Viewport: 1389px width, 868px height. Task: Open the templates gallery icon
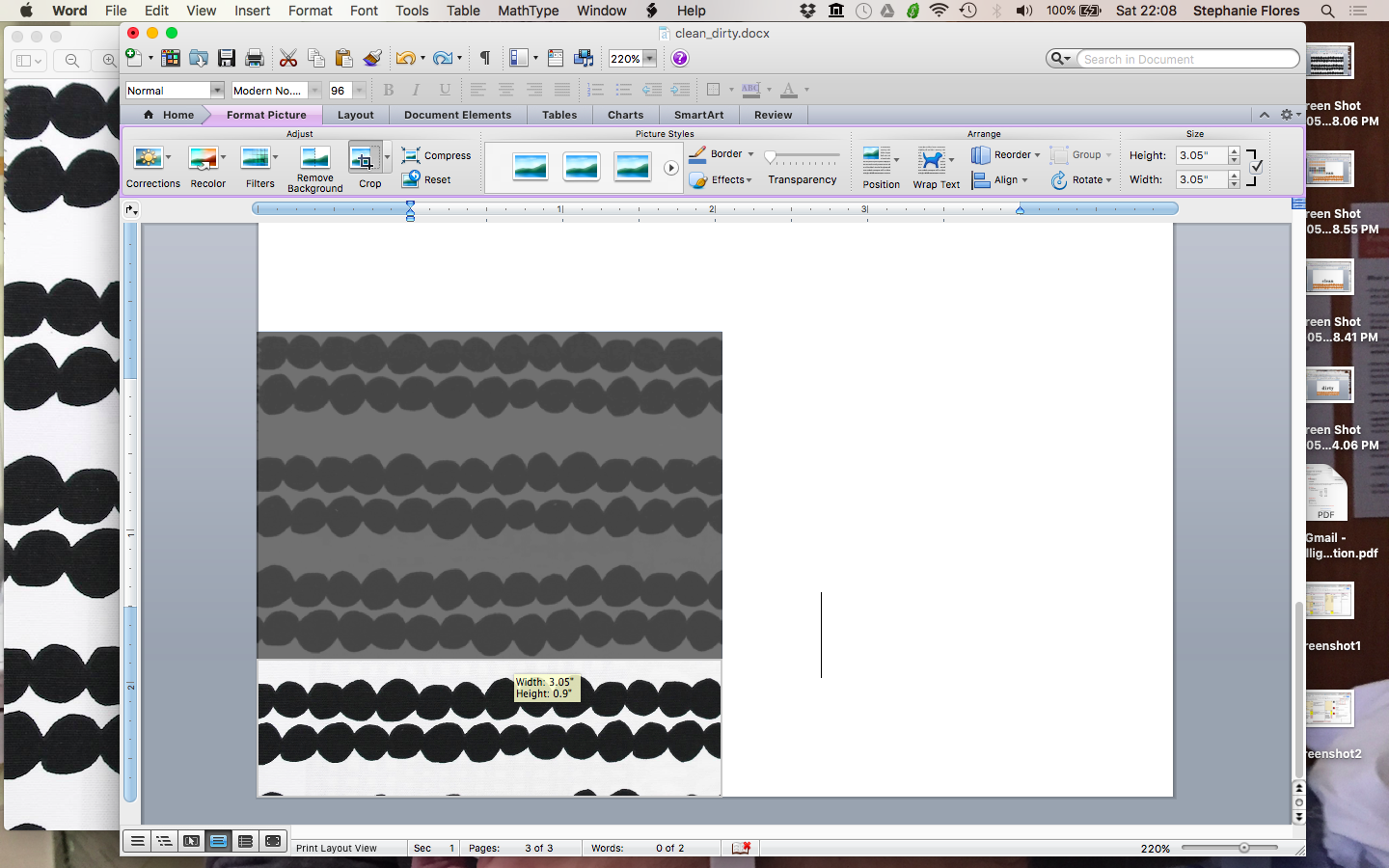pos(171,58)
